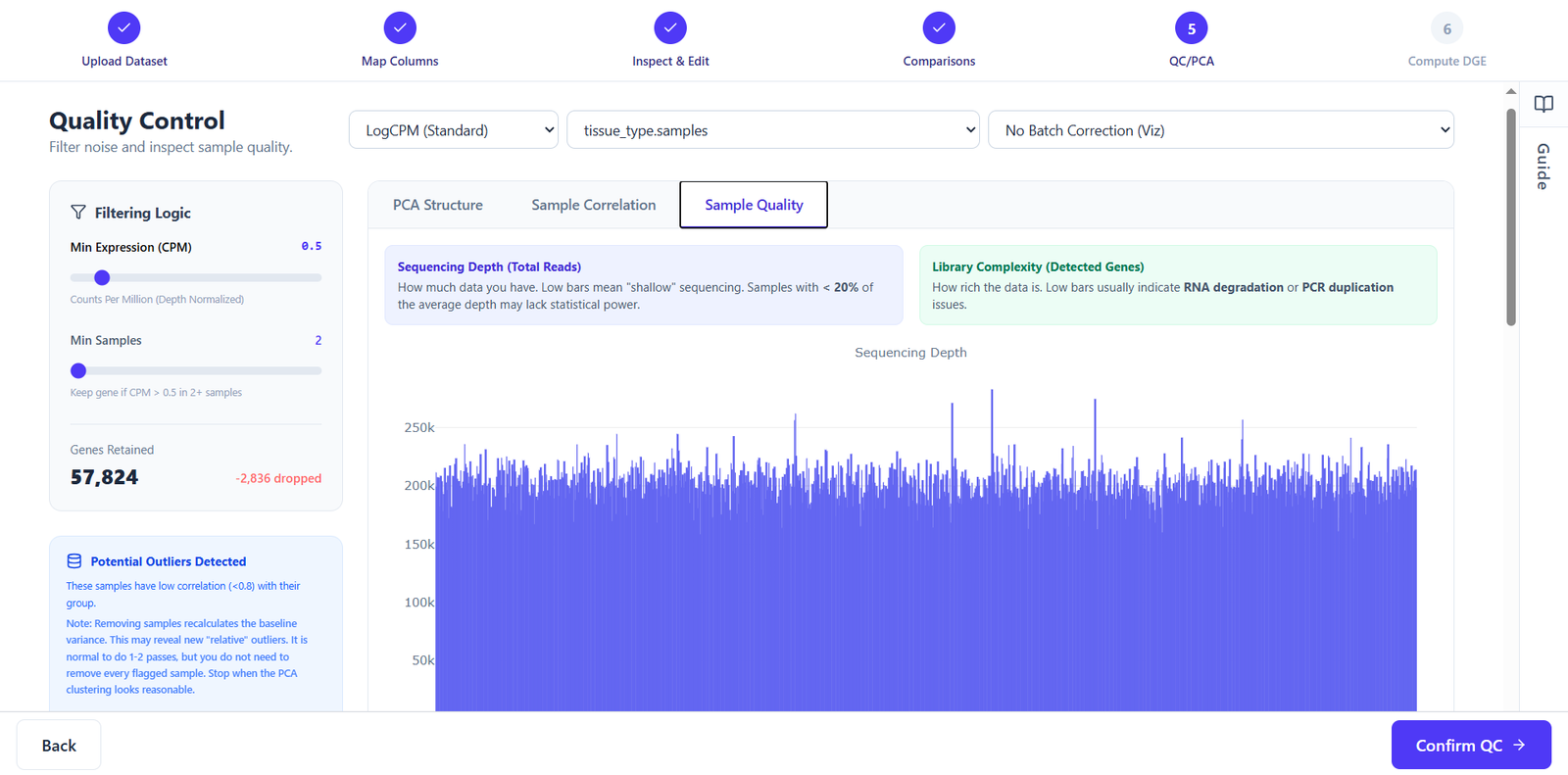Click the Compute DGE step 6 circle

(x=1447, y=28)
